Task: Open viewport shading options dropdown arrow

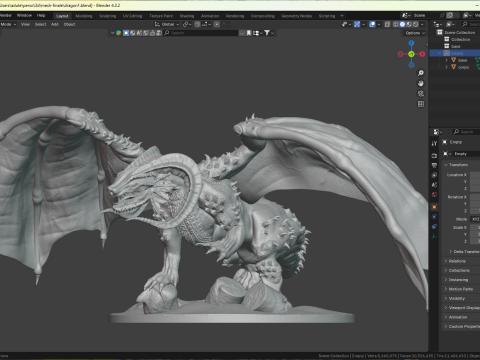Action: tap(422, 24)
